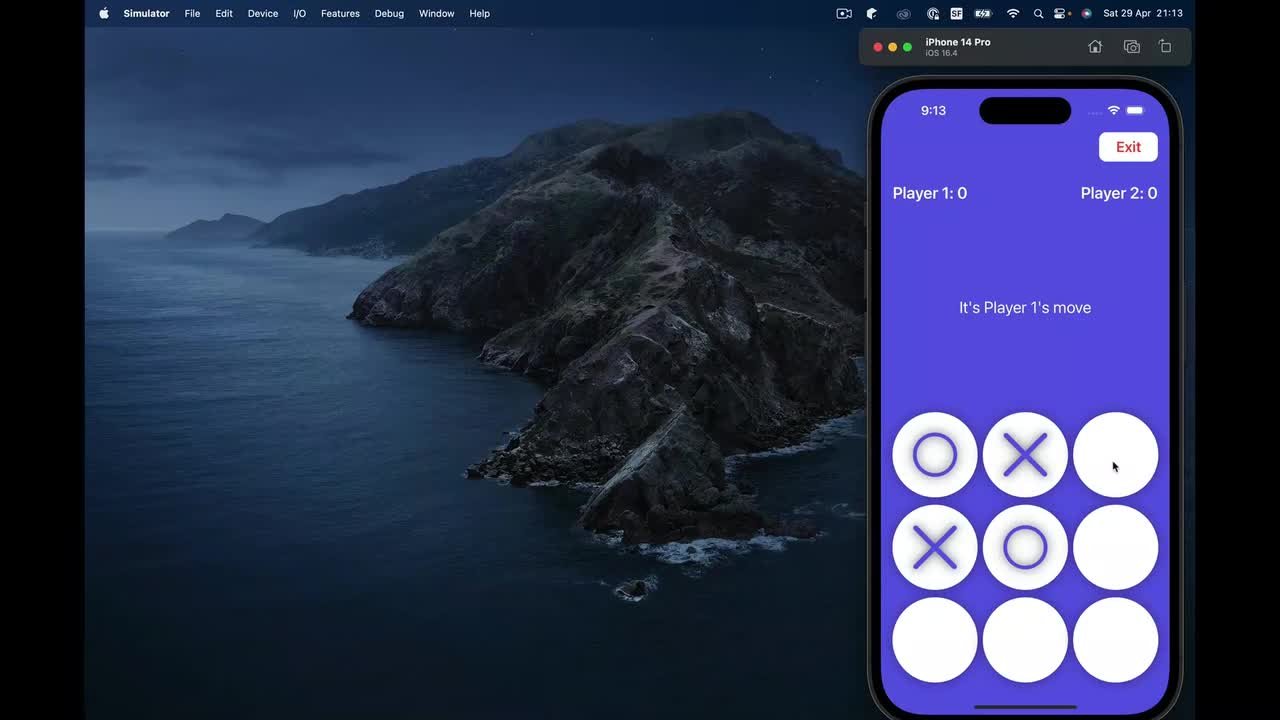The height and width of the screenshot is (720, 1280).
Task: Click the iOS home indicator bar
Action: click(x=1025, y=707)
